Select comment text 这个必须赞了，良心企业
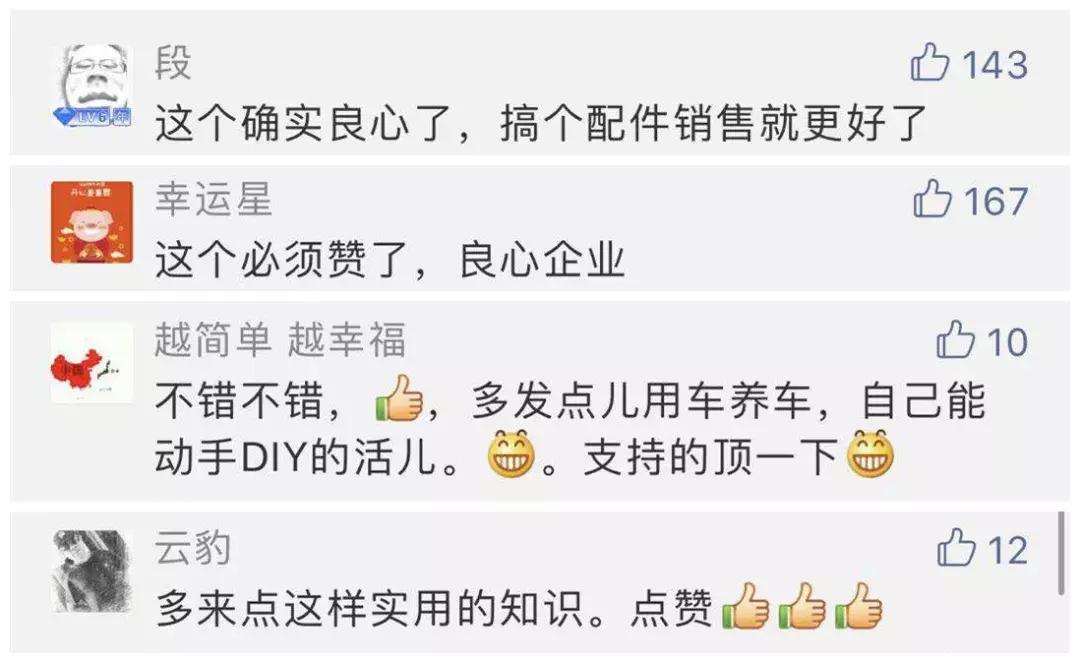 click(390, 260)
